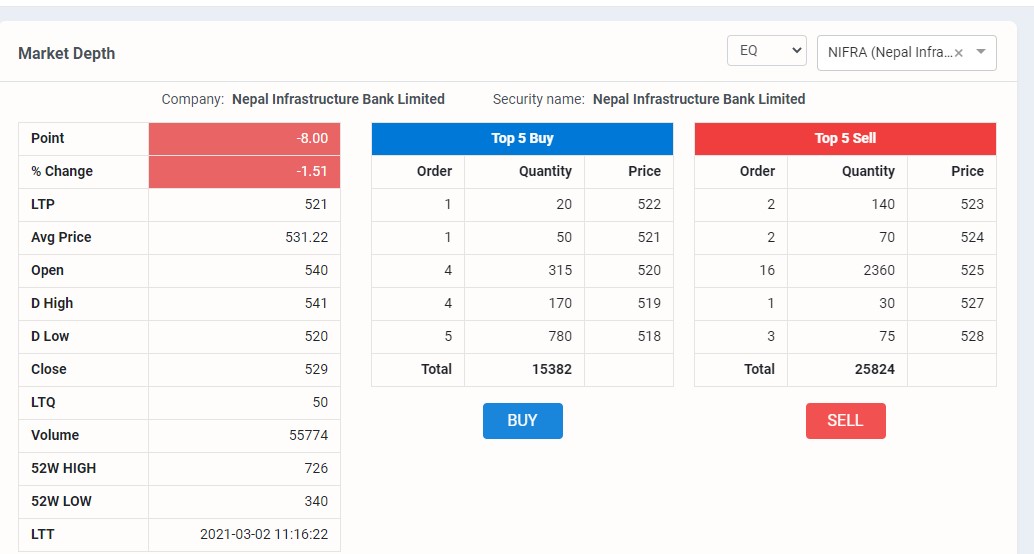Click the sell total quantity 25824
The height and width of the screenshot is (554, 1034).
coord(875,369)
